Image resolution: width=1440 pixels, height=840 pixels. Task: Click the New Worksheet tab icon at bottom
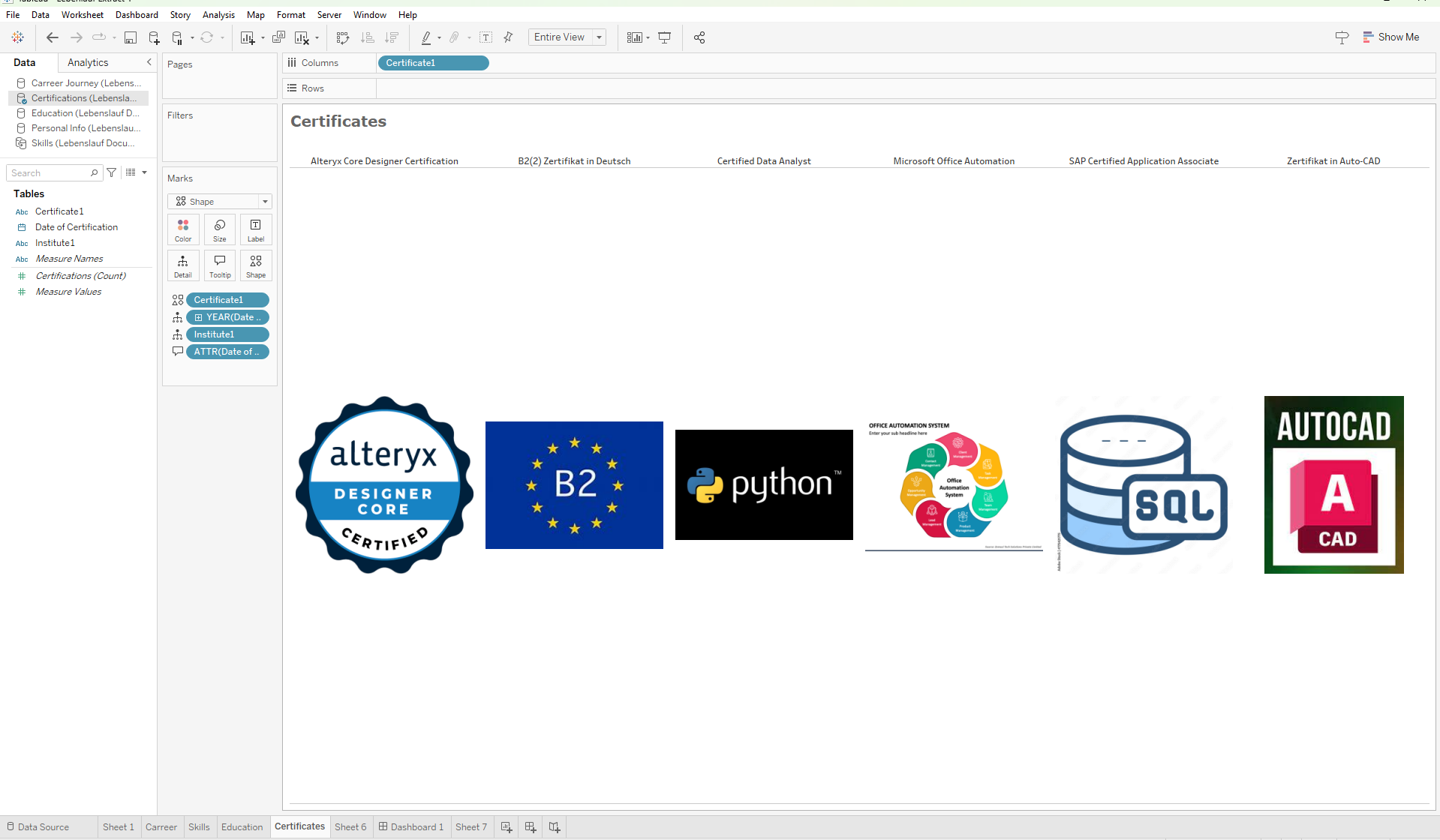[507, 826]
